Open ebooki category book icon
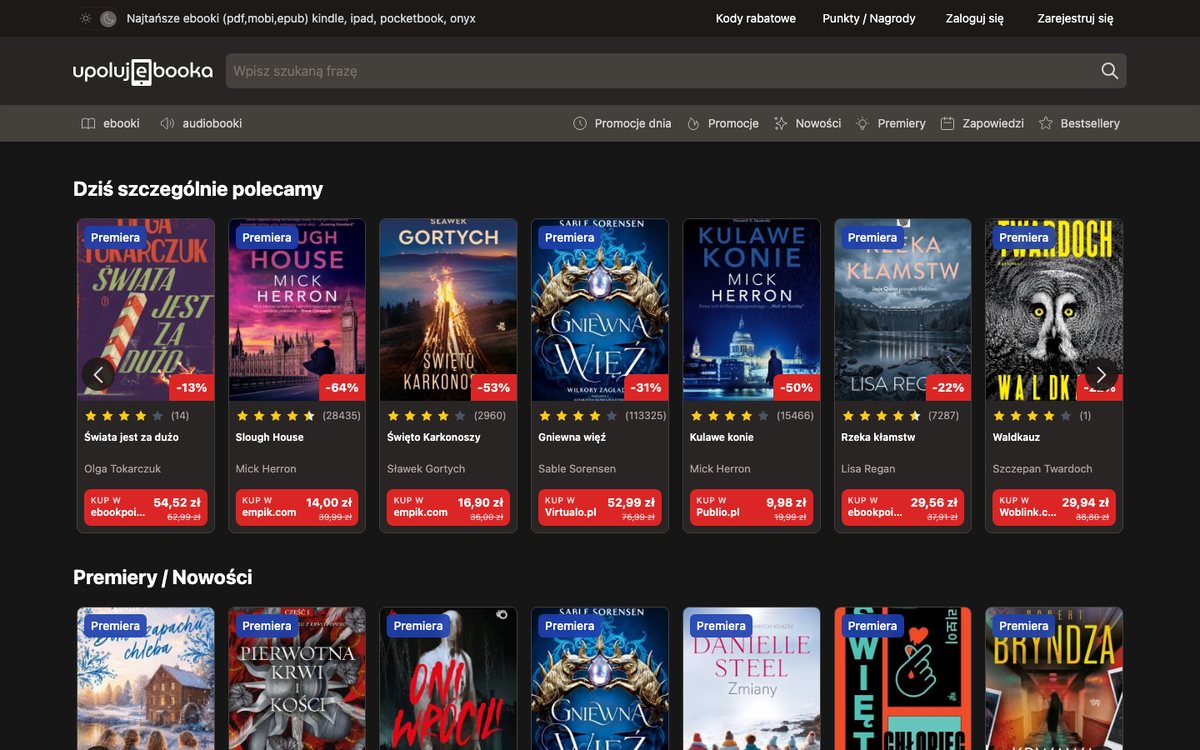Image resolution: width=1200 pixels, height=750 pixels. tap(88, 124)
